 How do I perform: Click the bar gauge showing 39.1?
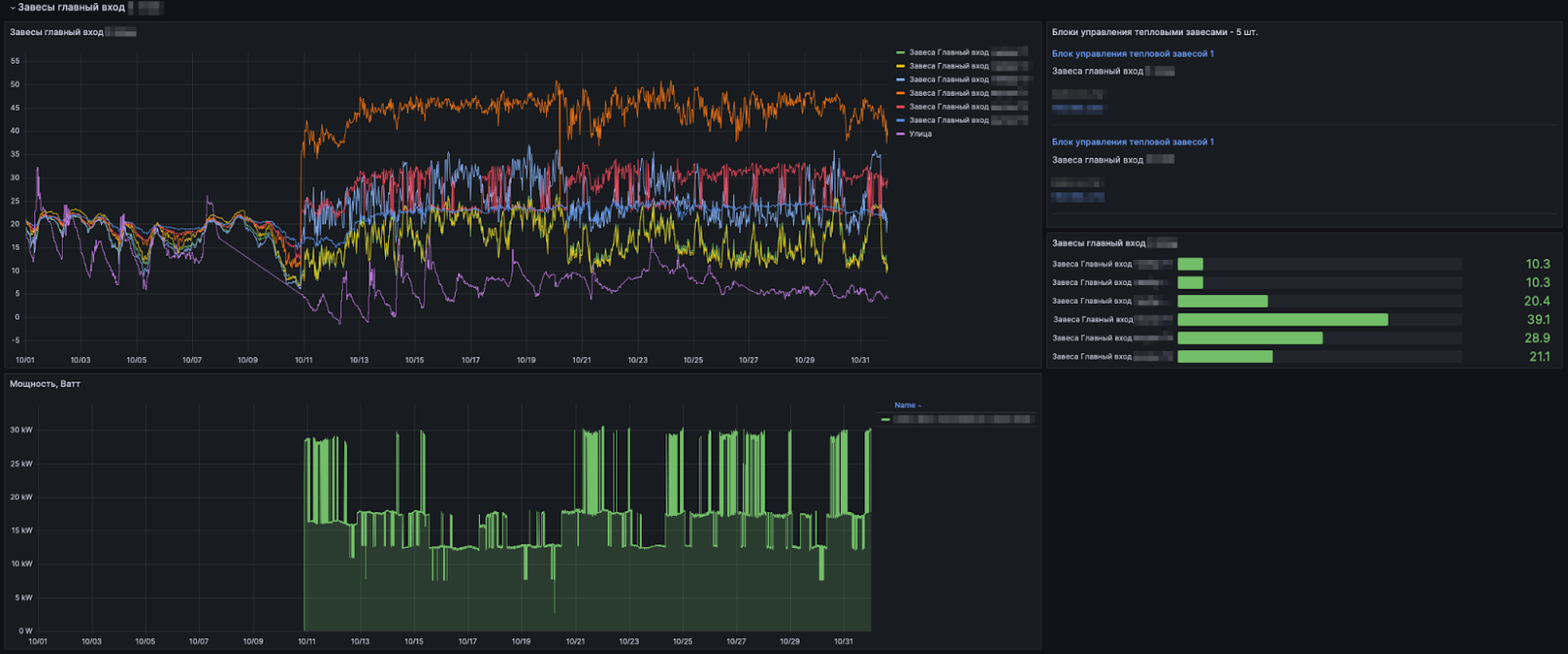pyautogui.click(x=1282, y=320)
